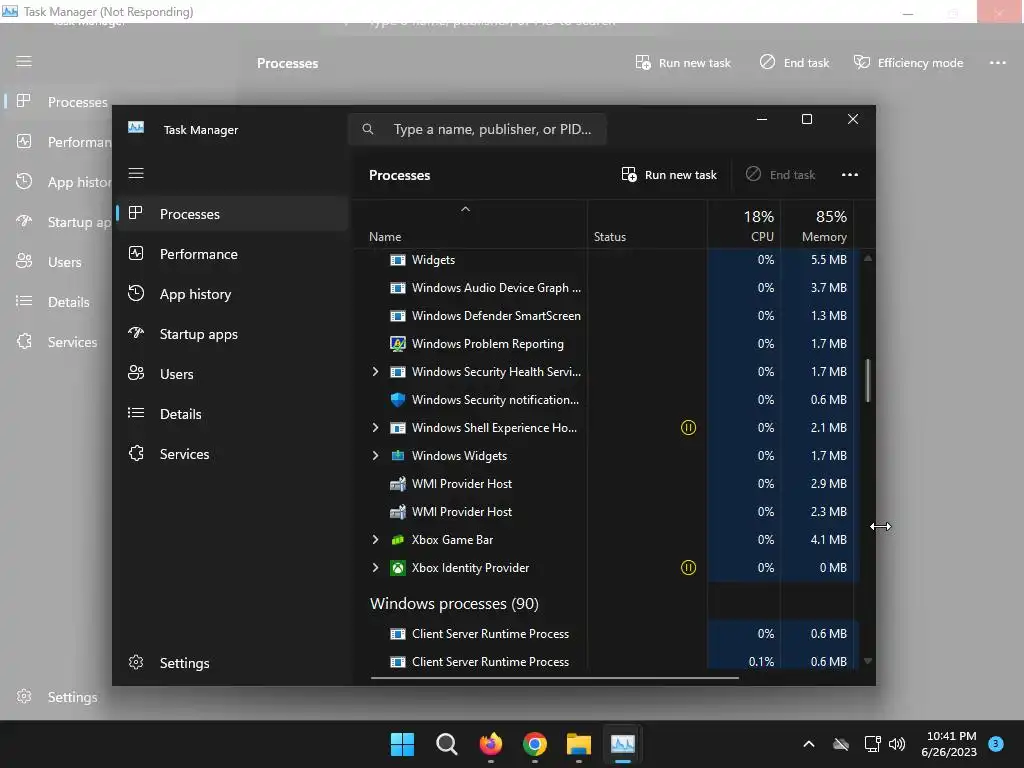Click network icon in system tray
Viewport: 1024px width, 768px height.
872,744
